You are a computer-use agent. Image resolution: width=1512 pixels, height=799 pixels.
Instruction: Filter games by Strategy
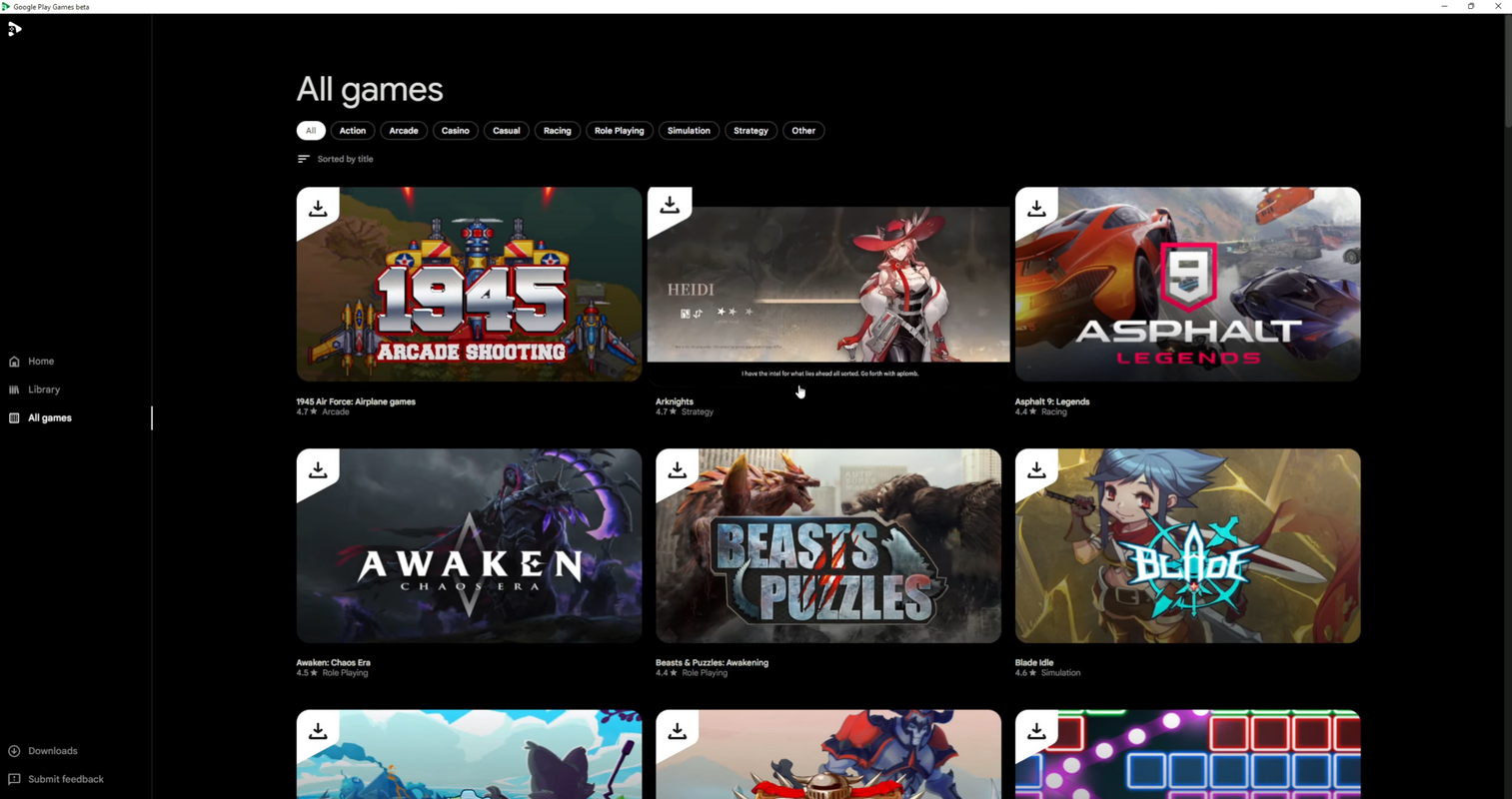[751, 131]
